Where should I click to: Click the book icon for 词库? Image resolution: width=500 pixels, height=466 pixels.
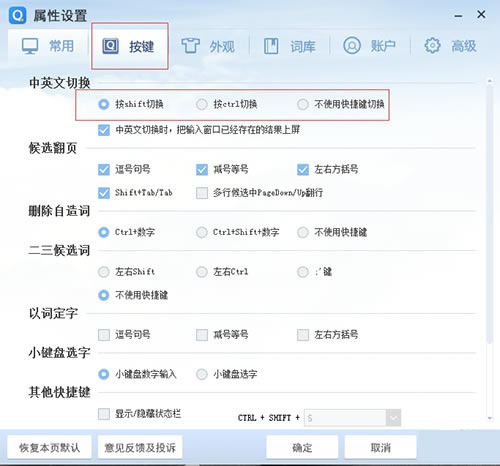pyautogui.click(x=271, y=46)
